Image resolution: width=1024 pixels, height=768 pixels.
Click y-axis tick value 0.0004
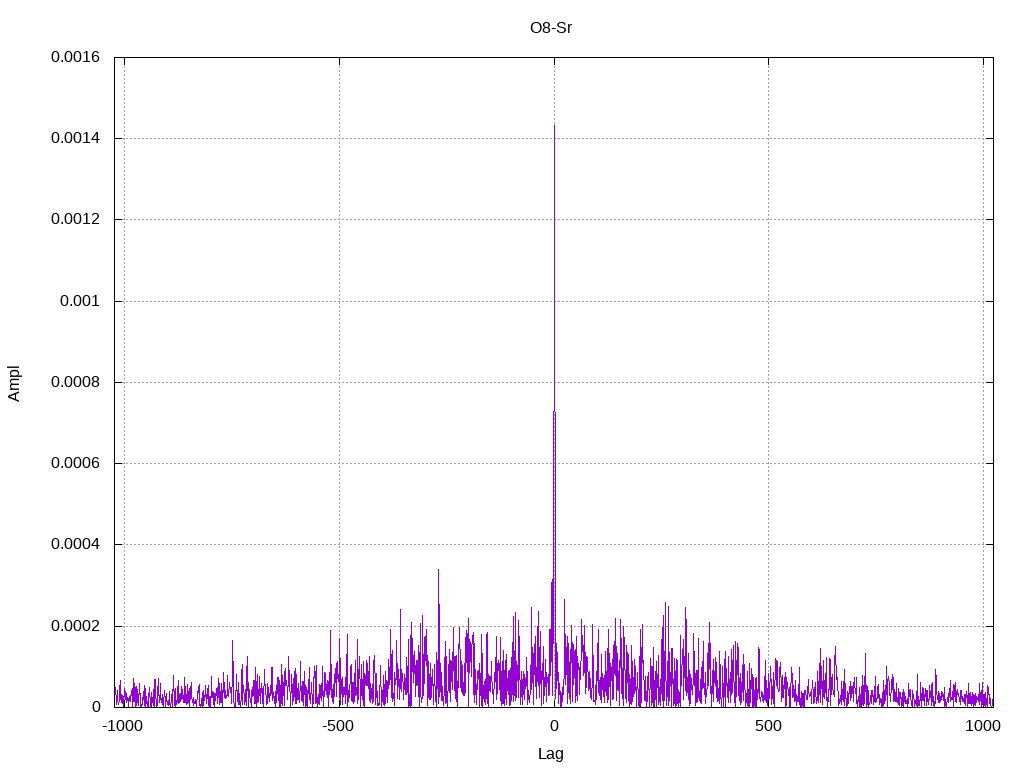tap(76, 544)
